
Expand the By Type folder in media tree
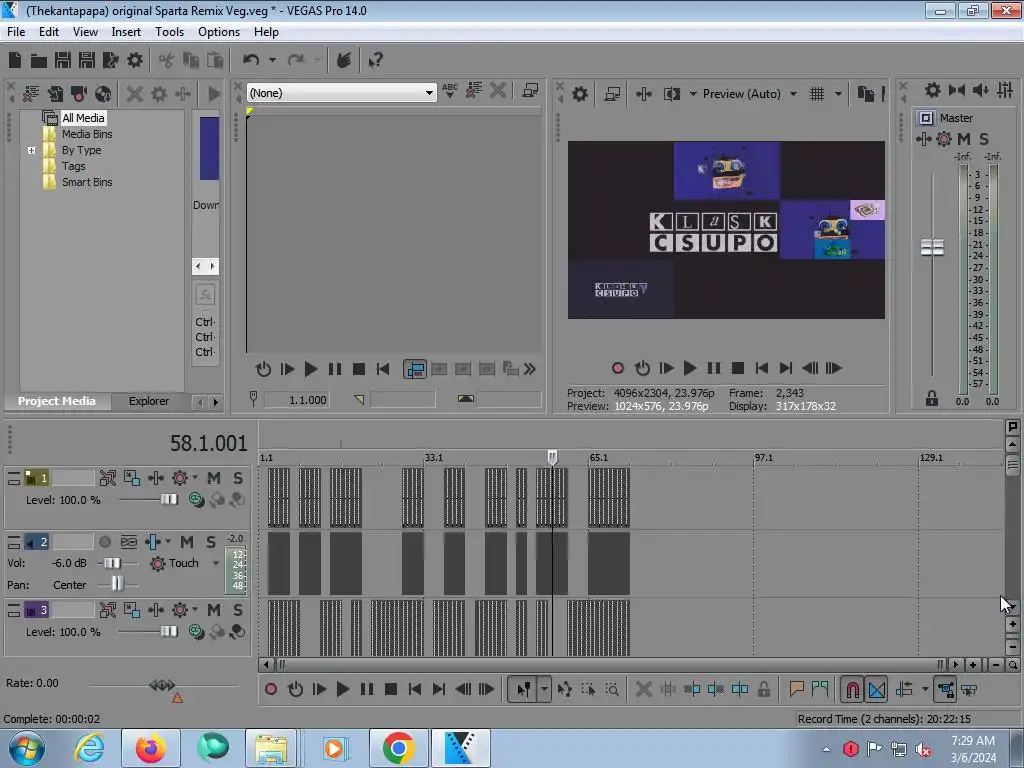tap(31, 150)
